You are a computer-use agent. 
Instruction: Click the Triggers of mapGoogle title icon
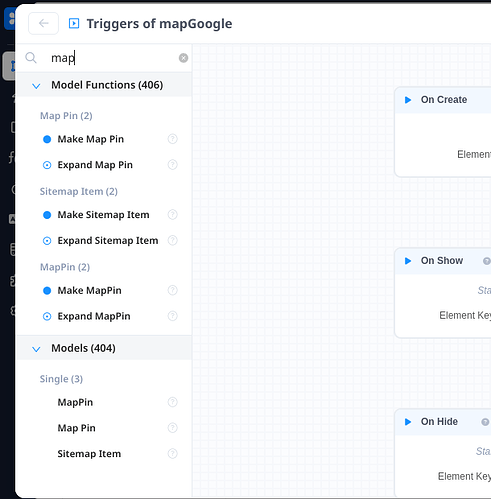[x=74, y=23]
